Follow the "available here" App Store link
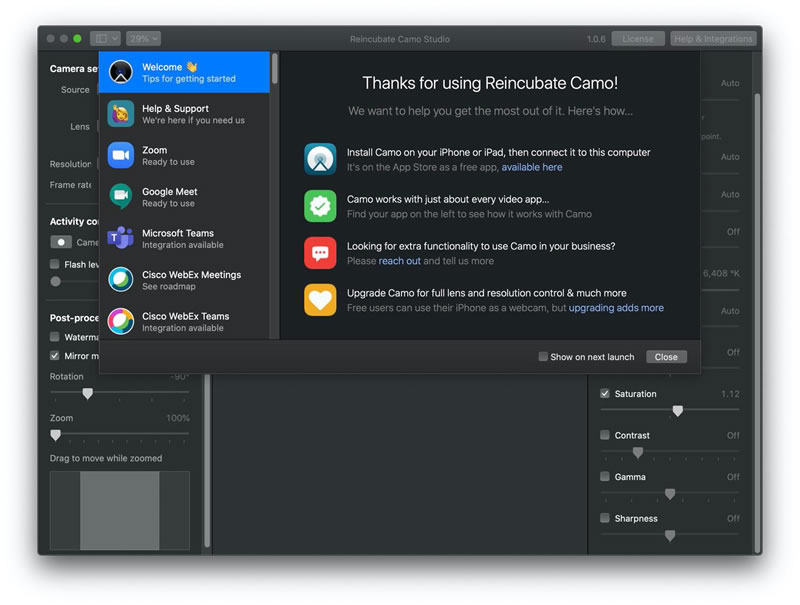The image size is (800, 605). [x=532, y=167]
